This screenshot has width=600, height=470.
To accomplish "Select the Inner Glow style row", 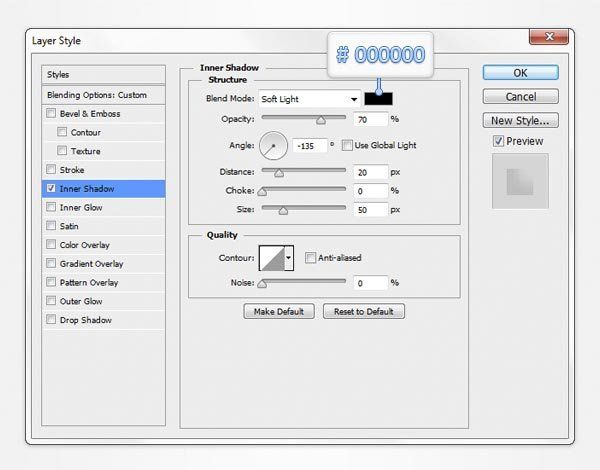I will [103, 207].
